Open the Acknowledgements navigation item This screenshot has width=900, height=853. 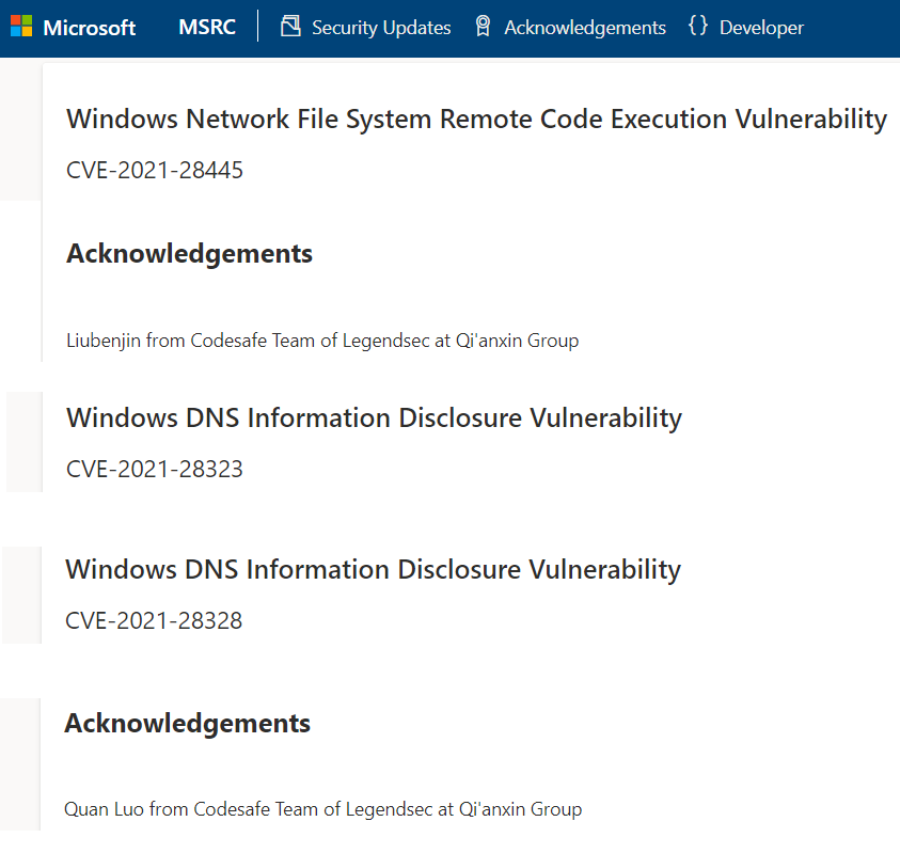(x=571, y=27)
